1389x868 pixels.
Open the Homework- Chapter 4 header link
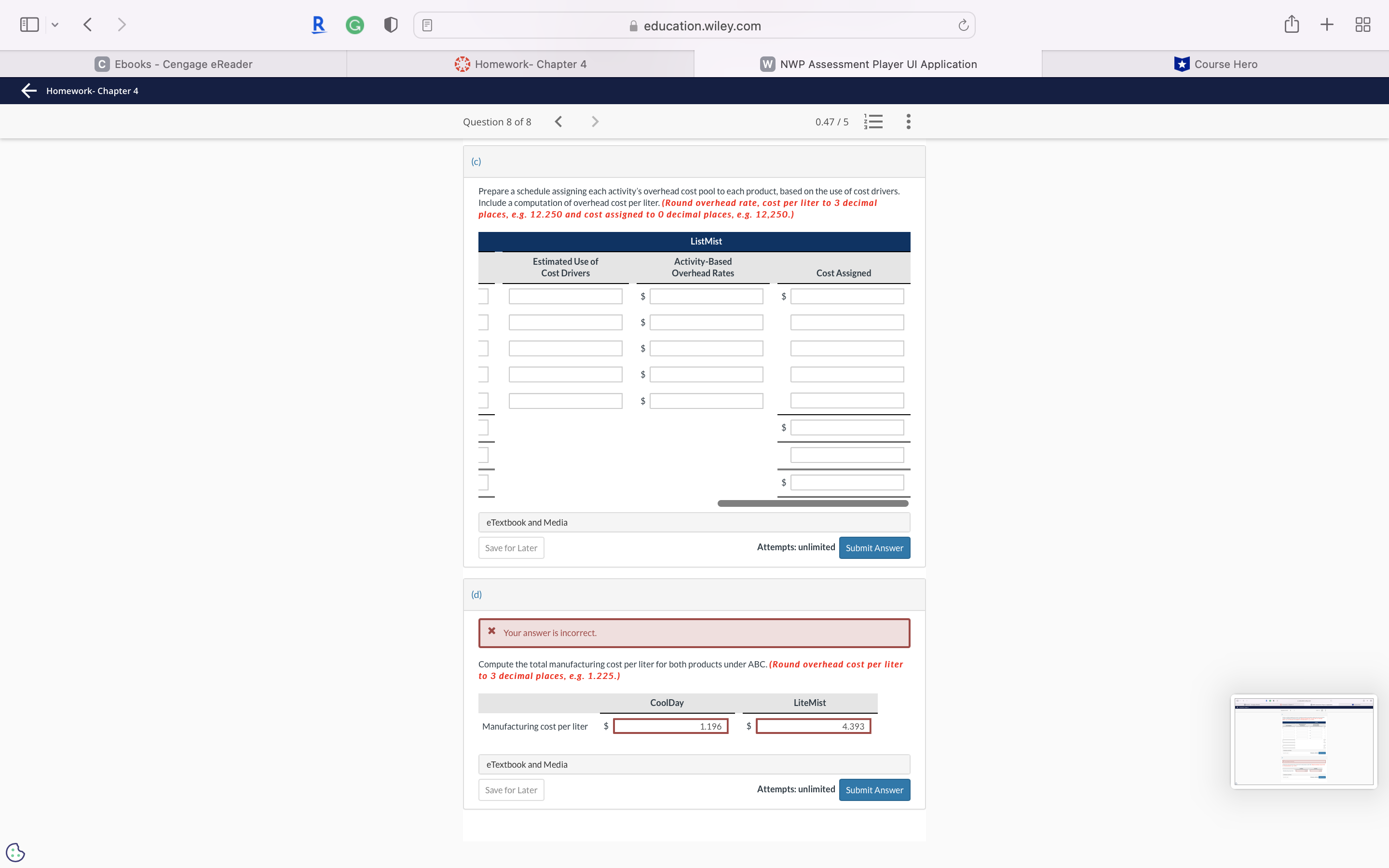[x=93, y=91]
